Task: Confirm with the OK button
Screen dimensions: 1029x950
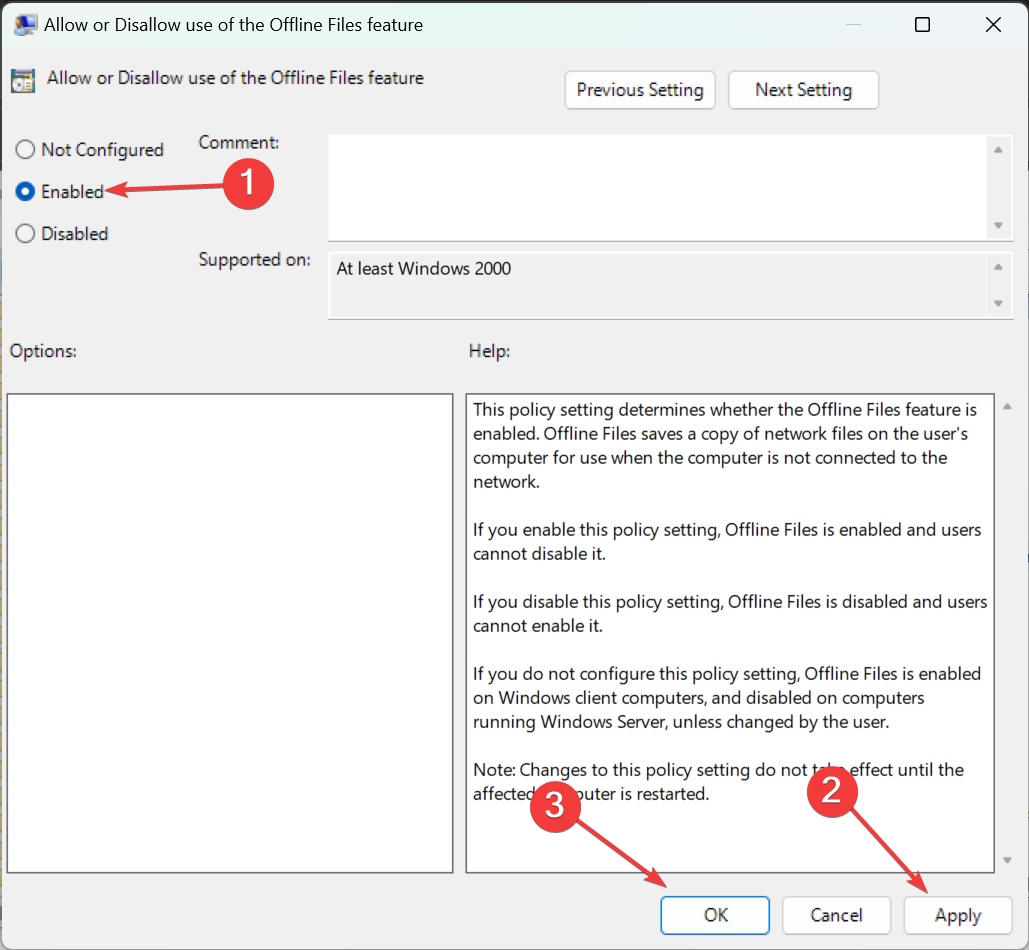Action: point(715,915)
